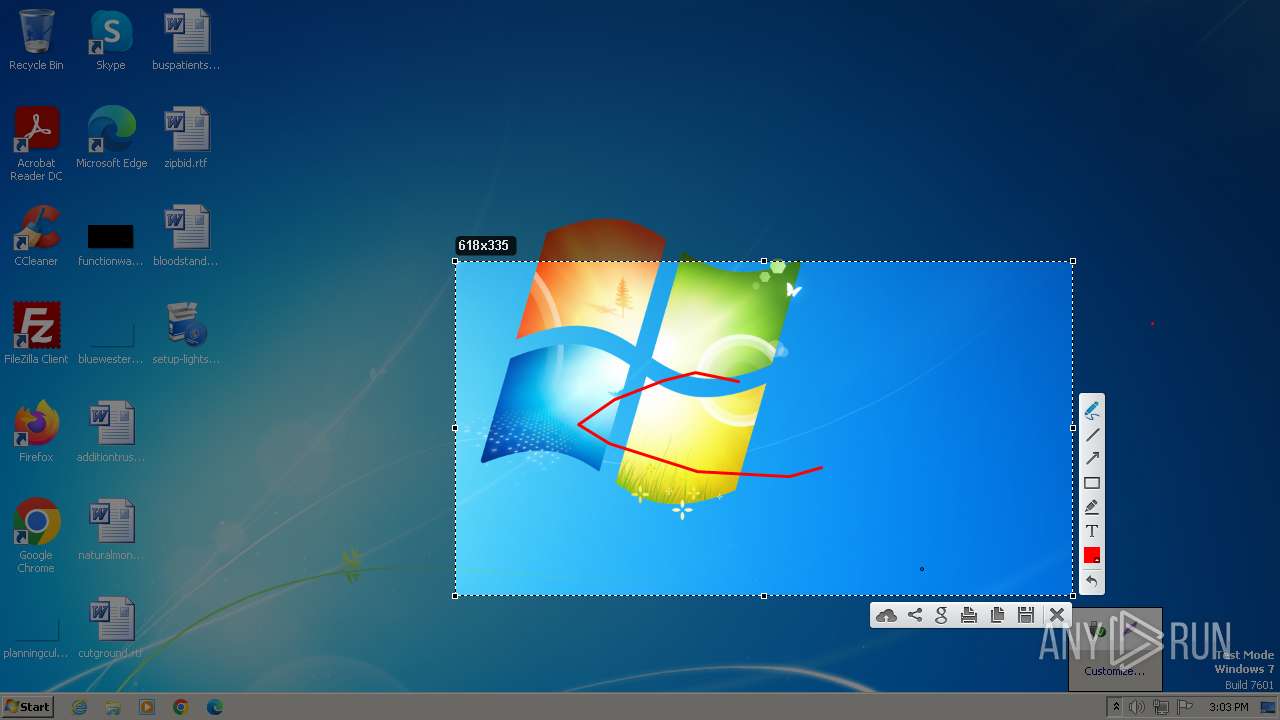Collapse the hidden tray icons arrow
Screen dimensions: 1280x720
point(1116,707)
